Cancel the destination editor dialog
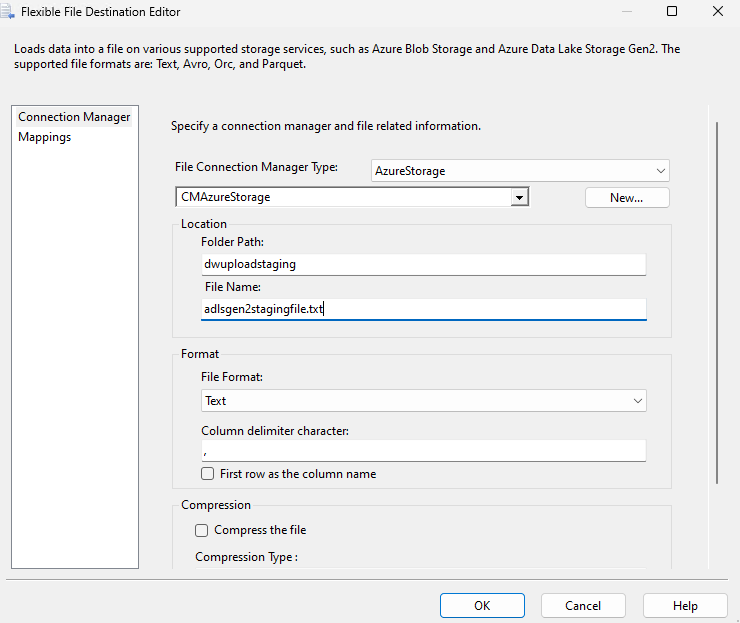The image size is (740, 623). pos(583,606)
